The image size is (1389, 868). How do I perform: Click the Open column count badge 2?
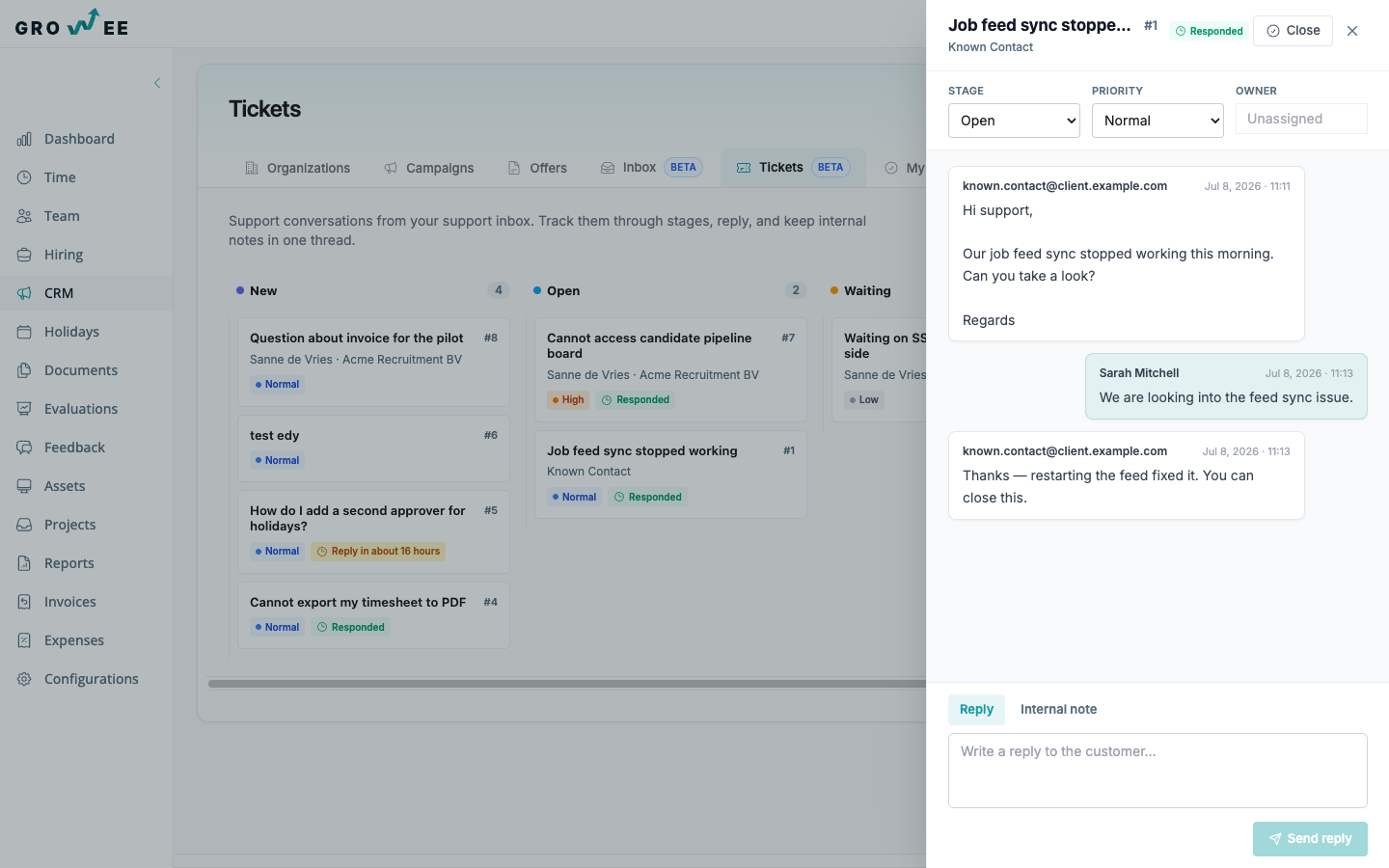click(795, 290)
